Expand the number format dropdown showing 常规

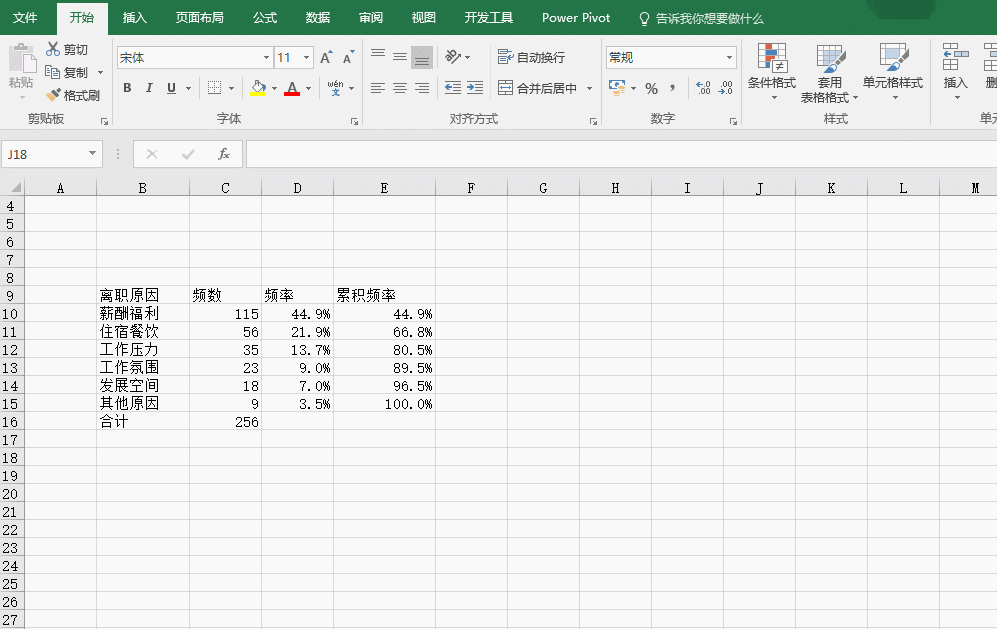729,58
